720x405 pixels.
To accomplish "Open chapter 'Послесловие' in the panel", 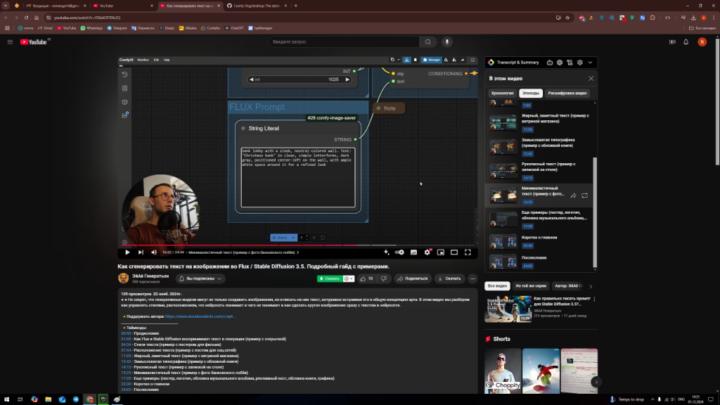I will [540, 261].
